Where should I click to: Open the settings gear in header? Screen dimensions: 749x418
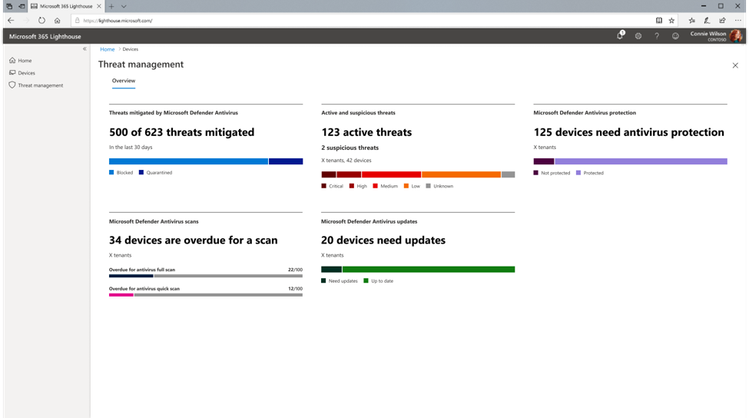click(x=638, y=36)
